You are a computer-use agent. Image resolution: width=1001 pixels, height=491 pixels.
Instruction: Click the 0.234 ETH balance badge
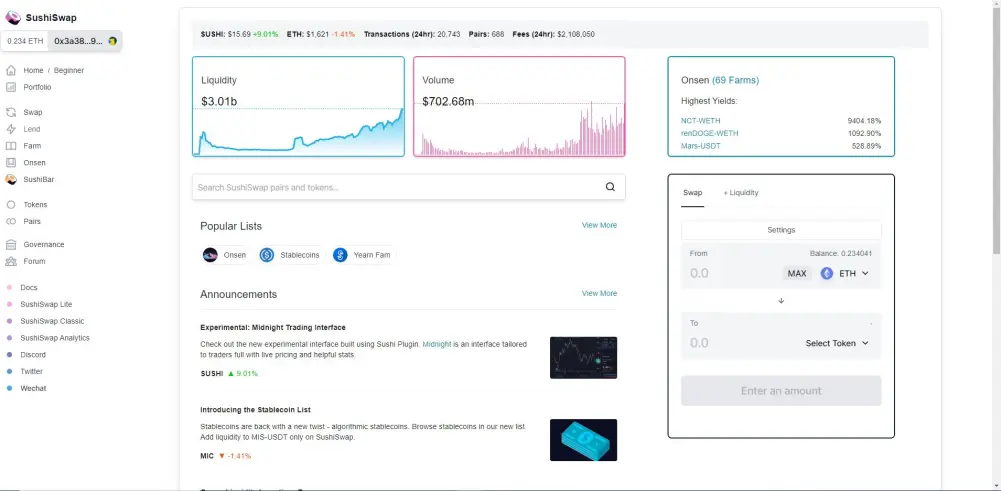click(x=26, y=41)
